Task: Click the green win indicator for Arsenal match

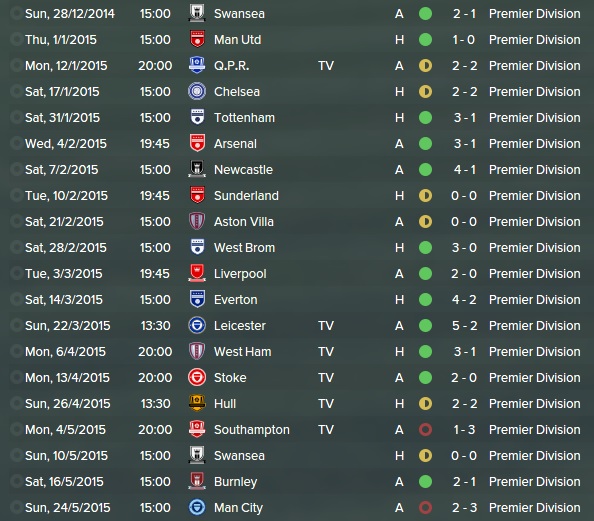Action: 425,144
